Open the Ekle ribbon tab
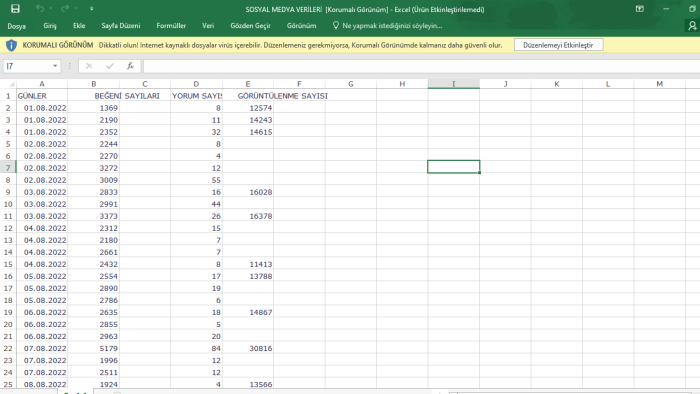 point(79,26)
